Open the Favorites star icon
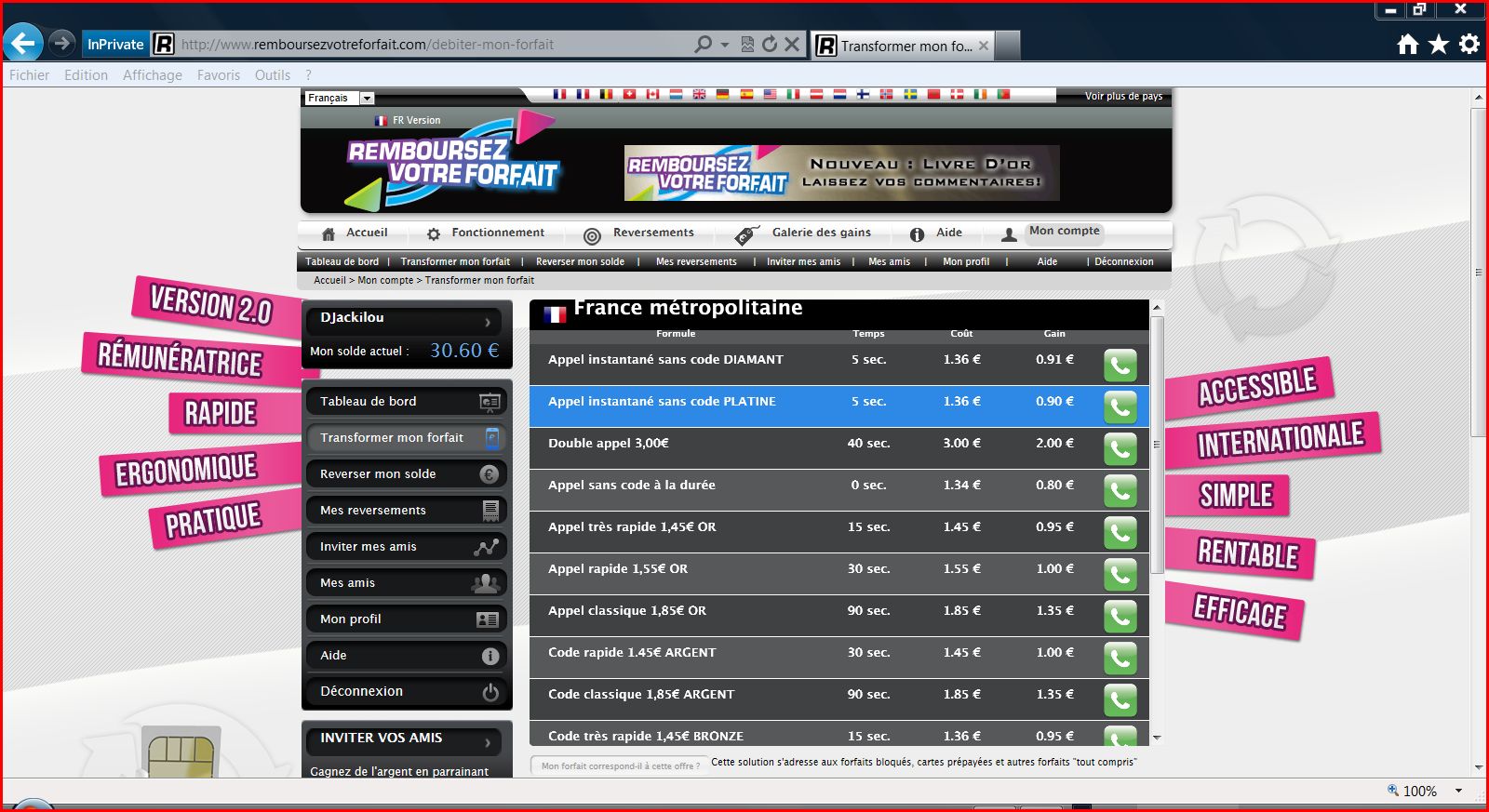The width and height of the screenshot is (1489, 812). (x=1439, y=44)
